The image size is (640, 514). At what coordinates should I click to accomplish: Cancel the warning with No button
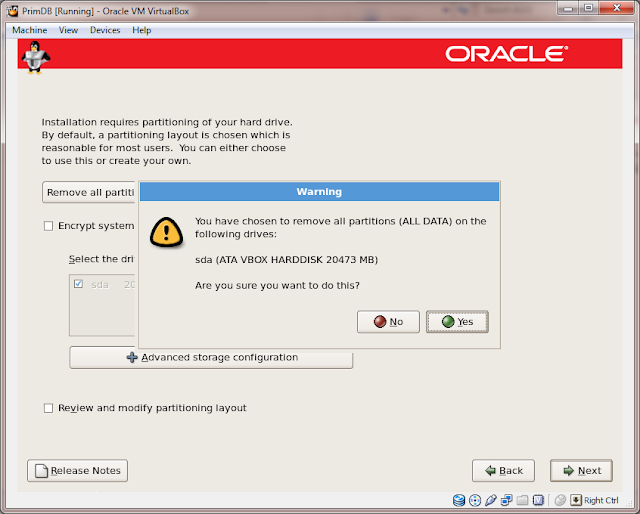[x=388, y=322]
